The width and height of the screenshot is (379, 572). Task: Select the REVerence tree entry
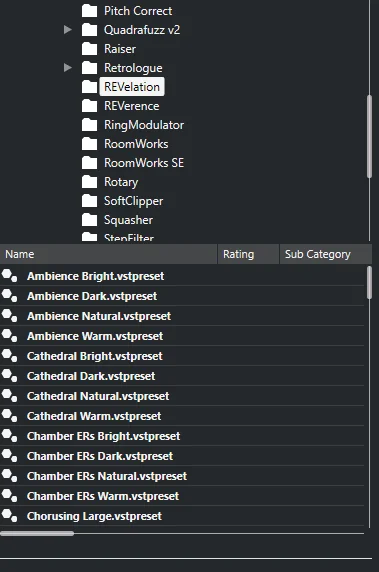pyautogui.click(x=132, y=106)
